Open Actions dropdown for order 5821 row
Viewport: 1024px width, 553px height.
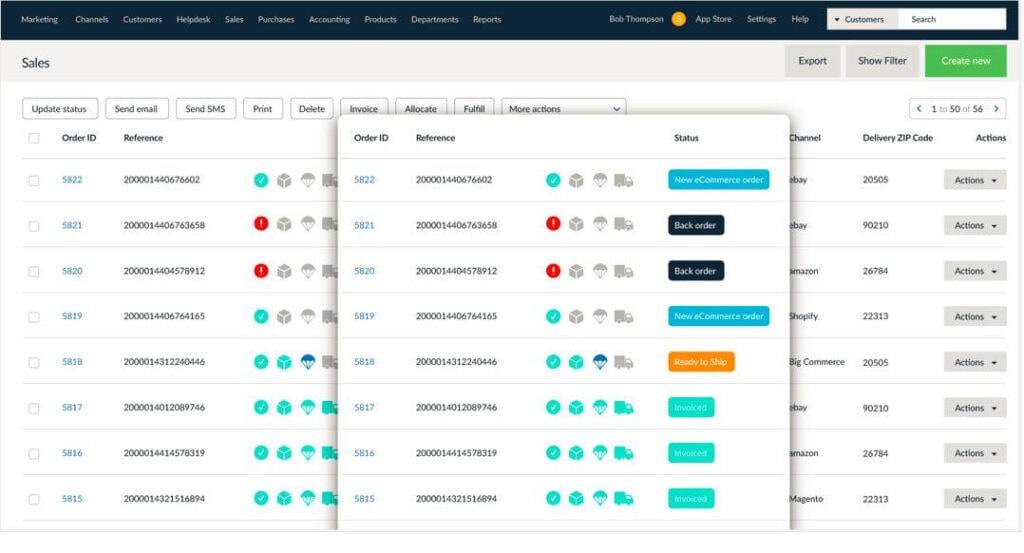974,225
